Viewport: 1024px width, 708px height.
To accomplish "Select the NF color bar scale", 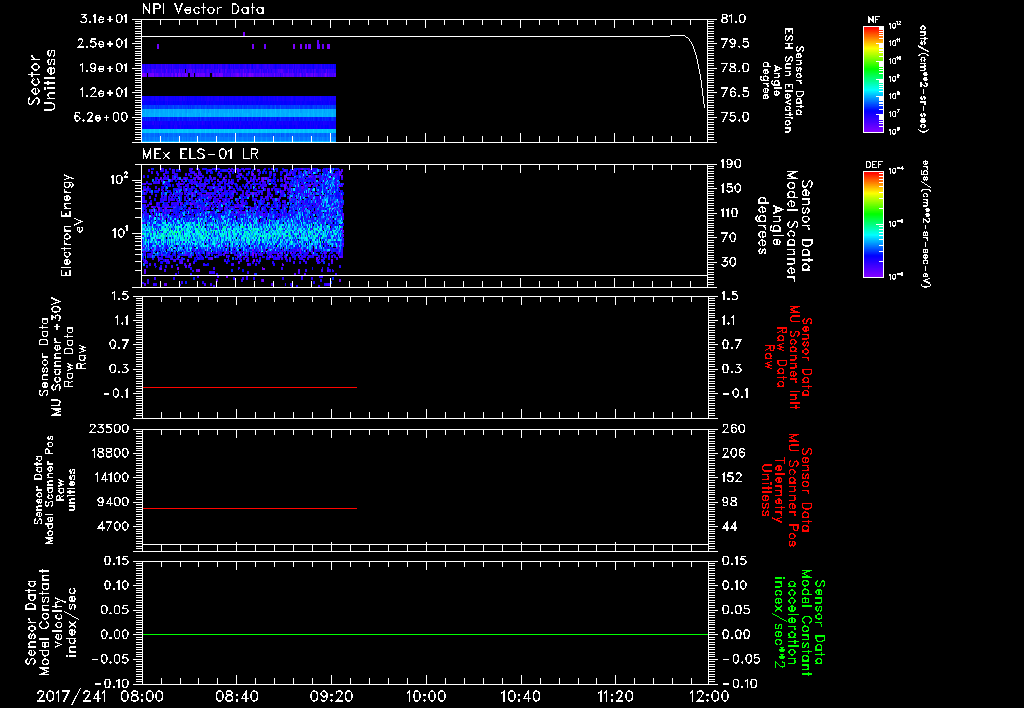I will pyautogui.click(x=873, y=79).
